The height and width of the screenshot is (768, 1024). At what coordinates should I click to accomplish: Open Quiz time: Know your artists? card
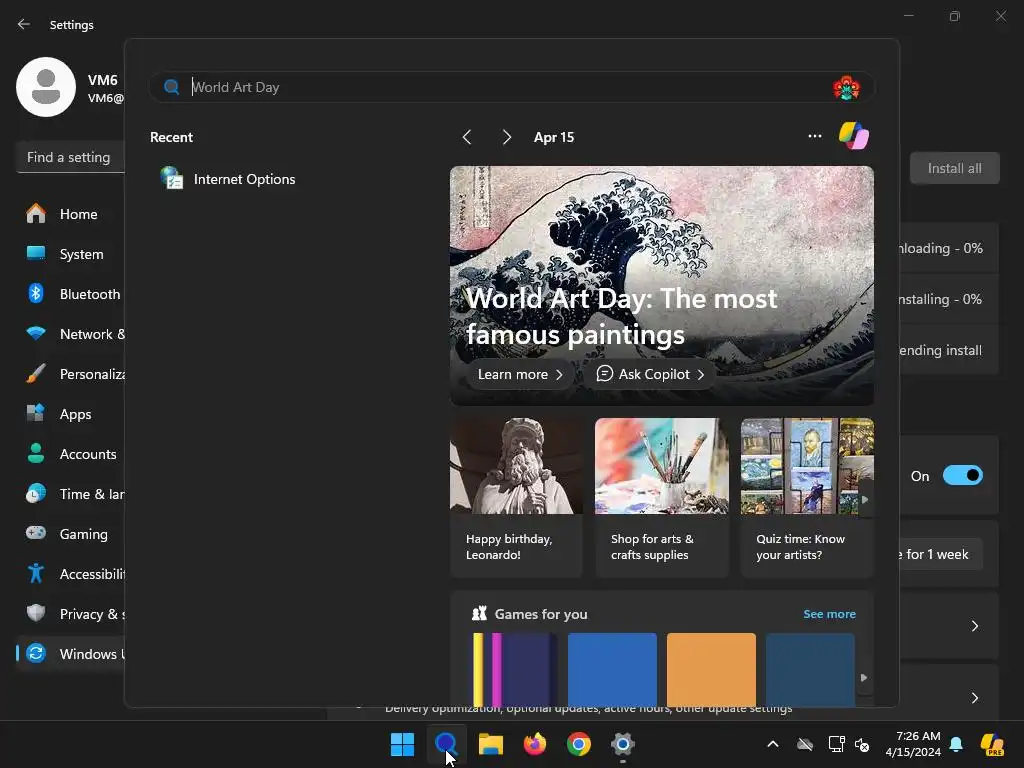[807, 498]
